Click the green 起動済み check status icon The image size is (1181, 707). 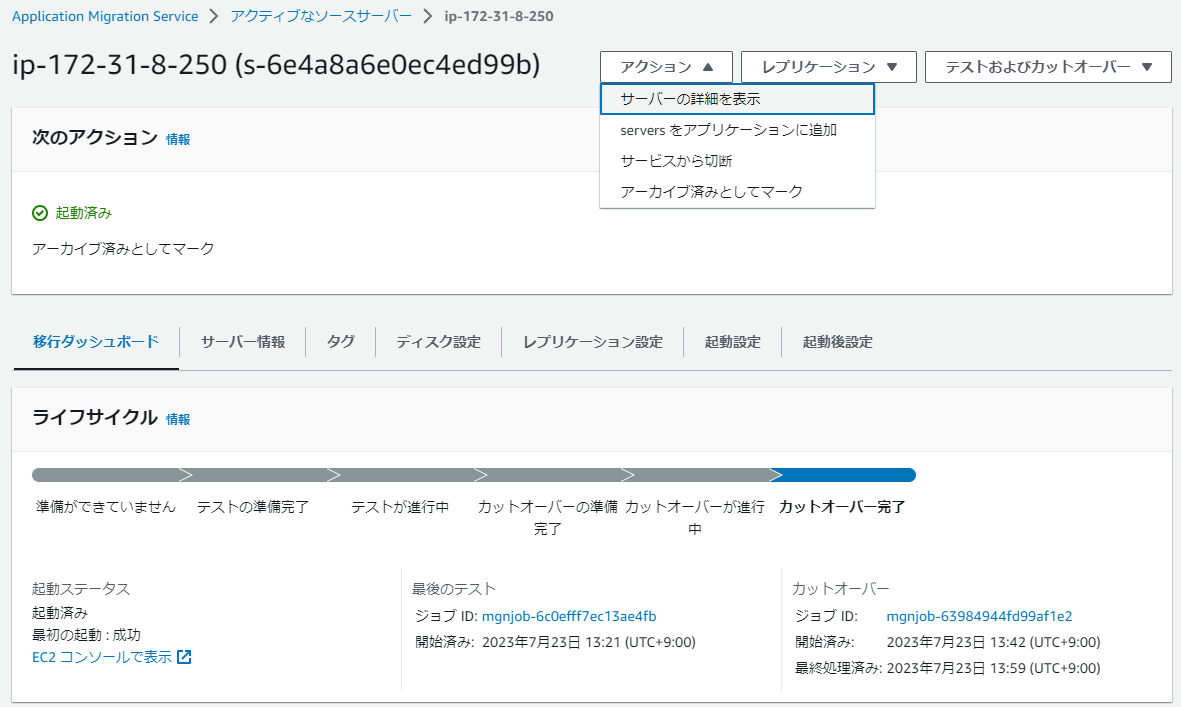pos(40,213)
